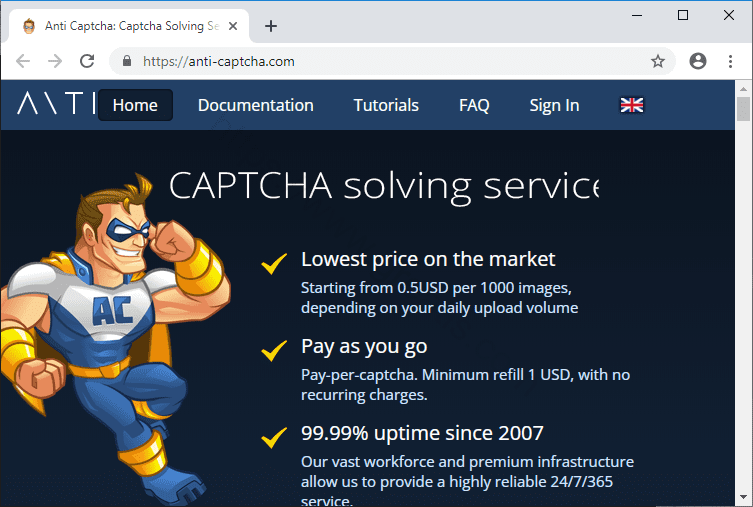Minimize the Chrome window
Screen dimensions: 753x507
tap(637, 15)
